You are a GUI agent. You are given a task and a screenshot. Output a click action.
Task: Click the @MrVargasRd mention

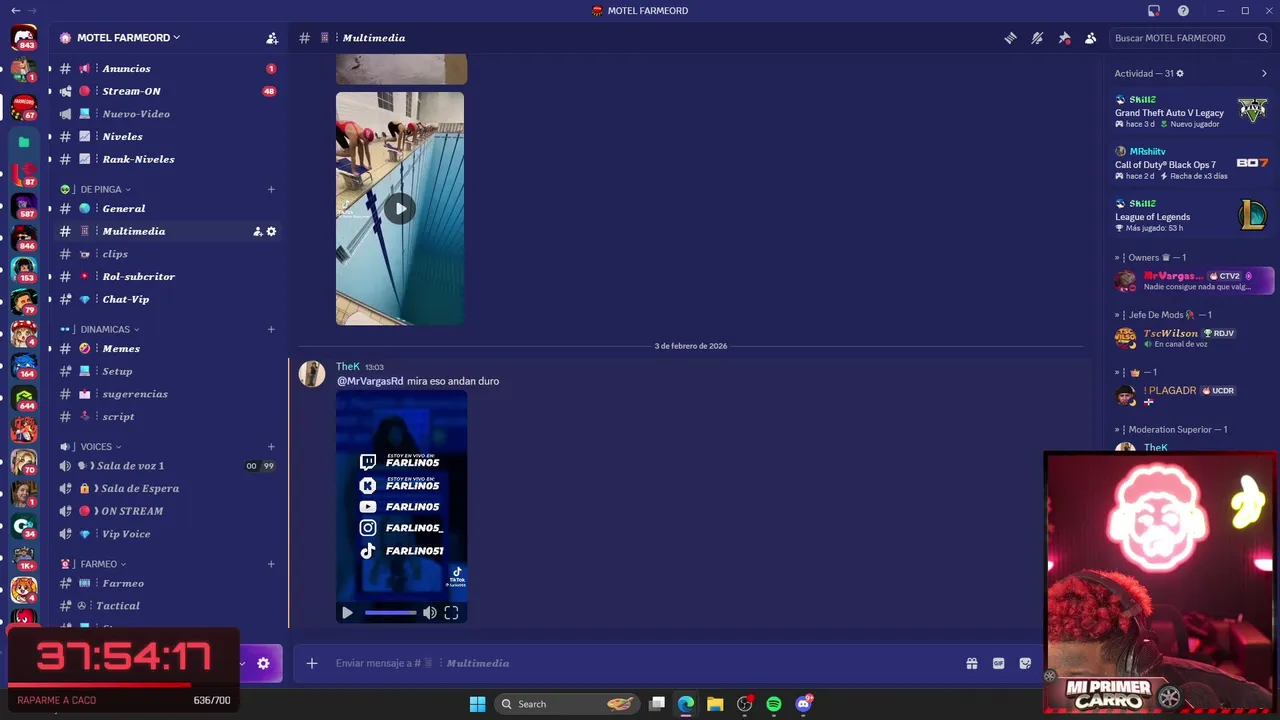click(370, 381)
